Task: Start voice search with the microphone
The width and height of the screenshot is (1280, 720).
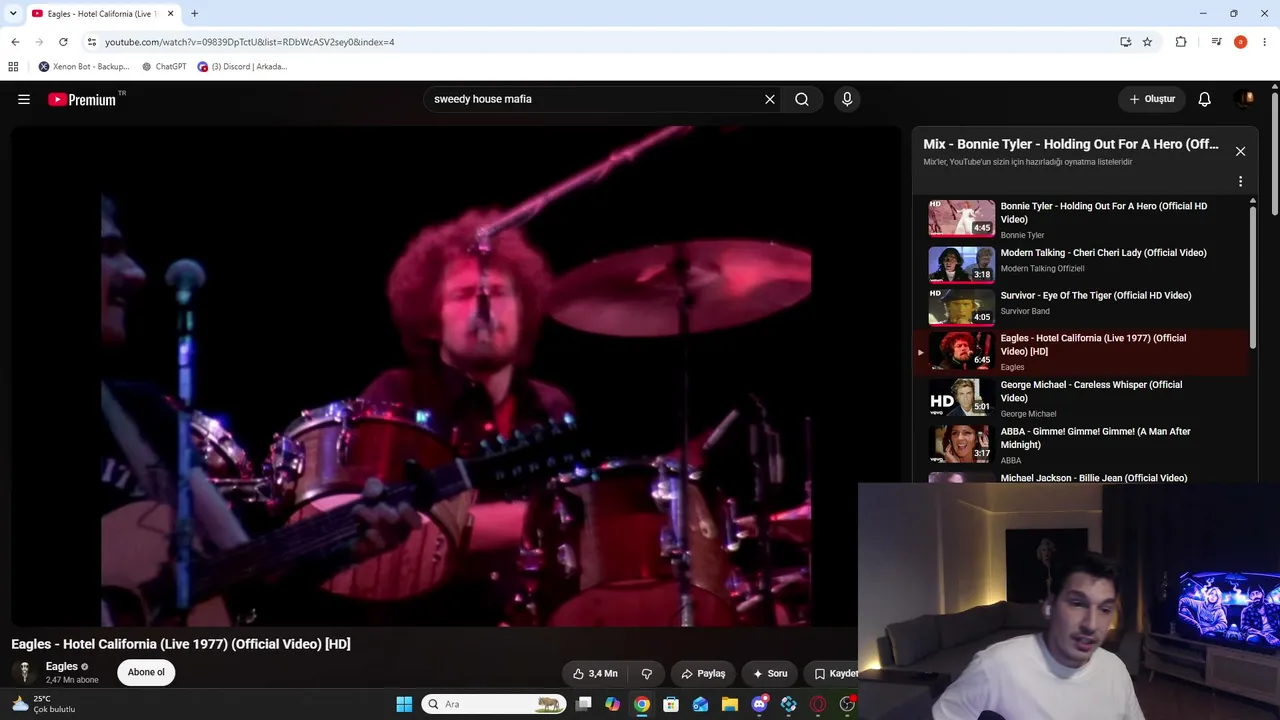Action: pyautogui.click(x=847, y=99)
